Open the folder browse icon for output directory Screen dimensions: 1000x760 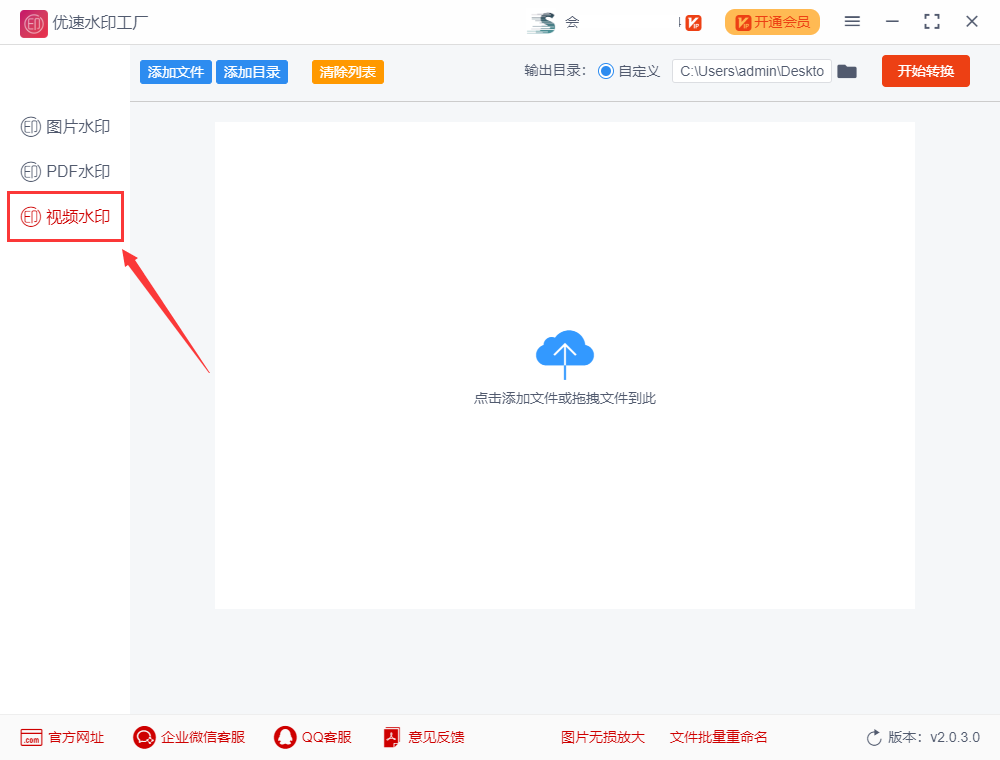(847, 71)
